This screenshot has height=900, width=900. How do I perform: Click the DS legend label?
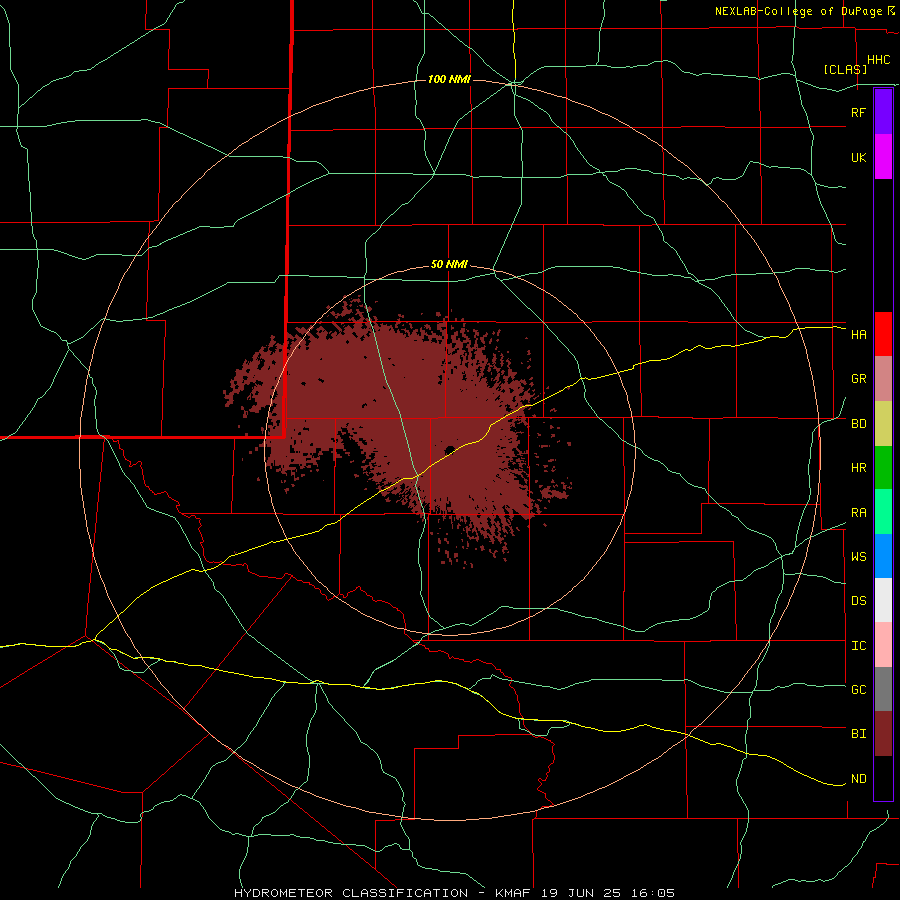[x=859, y=601]
